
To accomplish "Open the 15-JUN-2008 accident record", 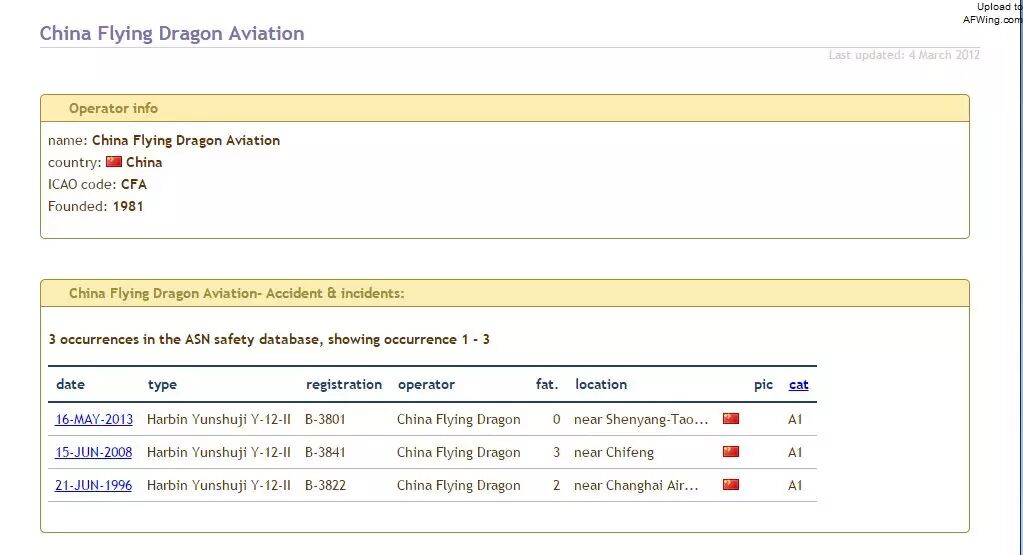I will [93, 453].
